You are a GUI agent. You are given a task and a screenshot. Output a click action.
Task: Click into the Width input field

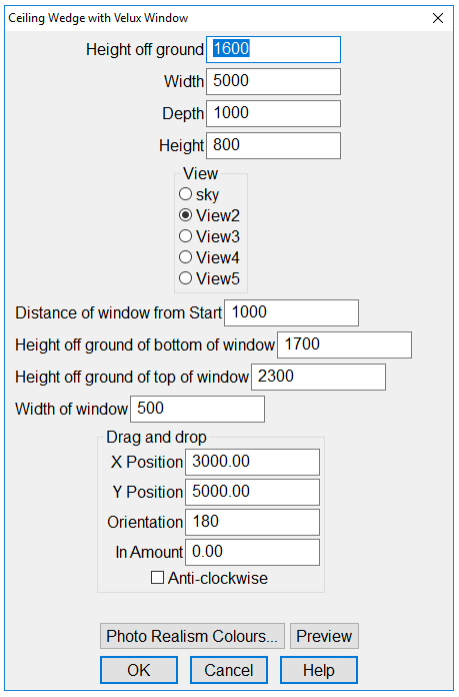pos(273,81)
